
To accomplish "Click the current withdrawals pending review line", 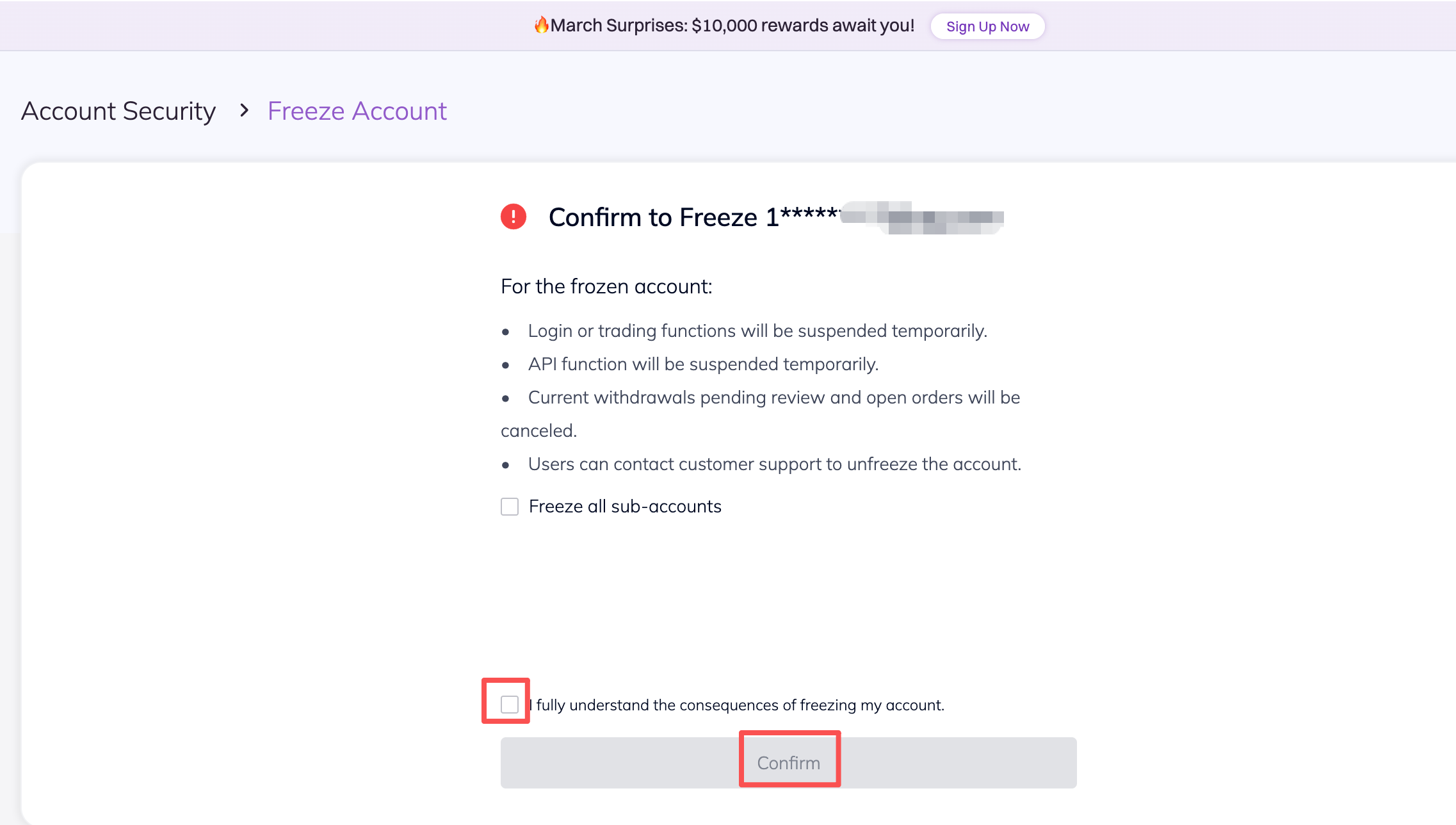I will click(x=773, y=398).
